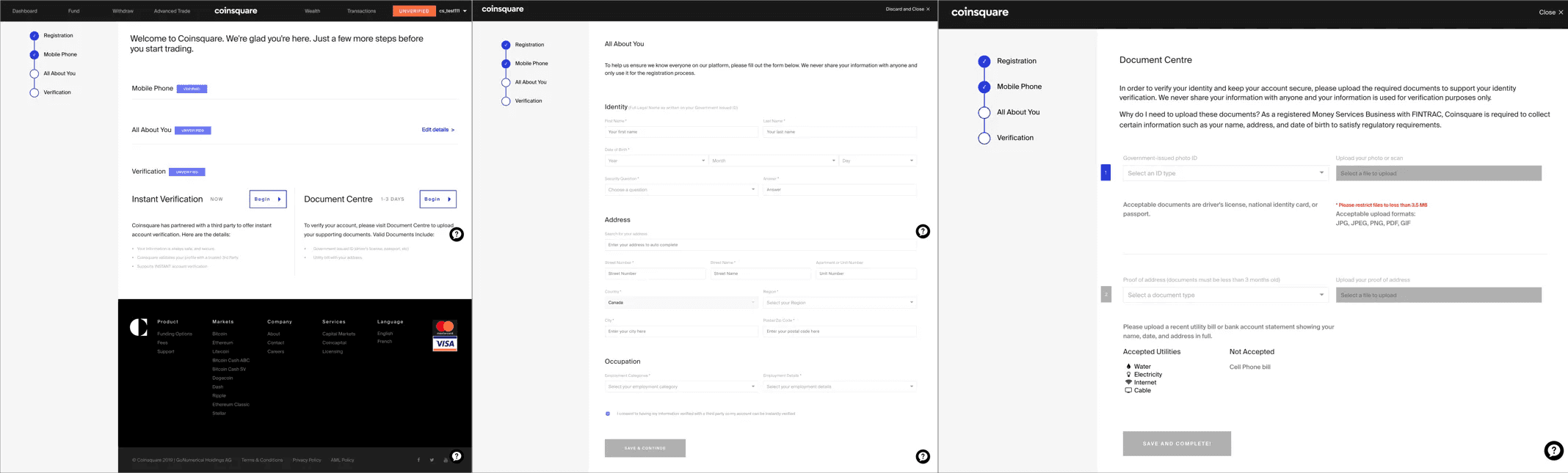The image size is (1568, 473).
Task: Open Privacy Policy footer link
Action: [x=307, y=461]
